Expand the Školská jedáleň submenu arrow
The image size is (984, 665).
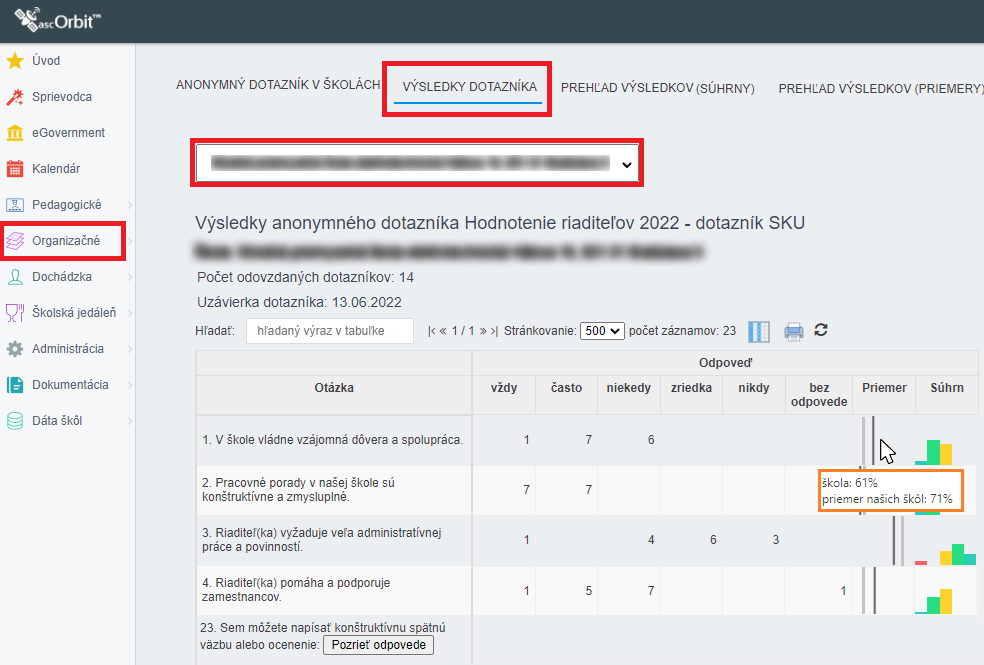coord(129,313)
